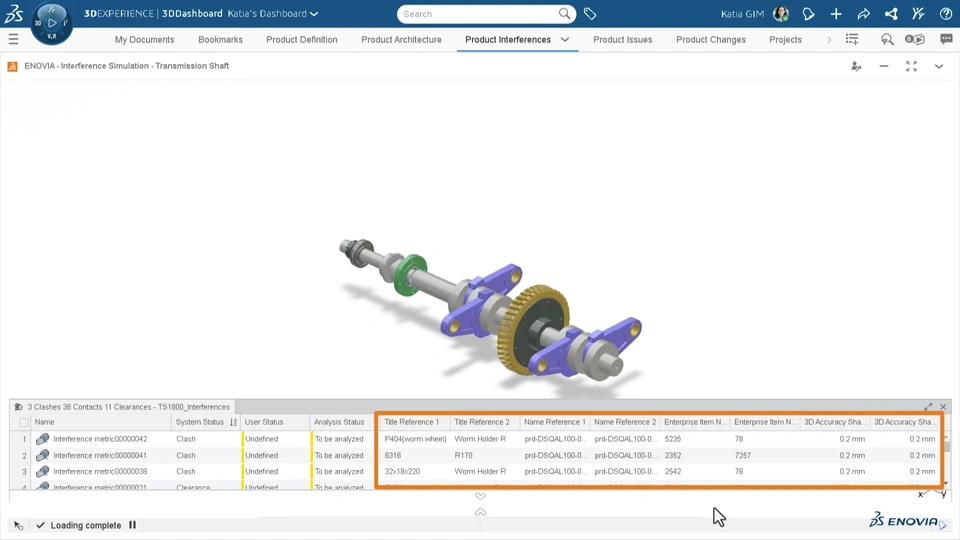
Task: Sort by Analysis Status column
Action: pyautogui.click(x=339, y=422)
